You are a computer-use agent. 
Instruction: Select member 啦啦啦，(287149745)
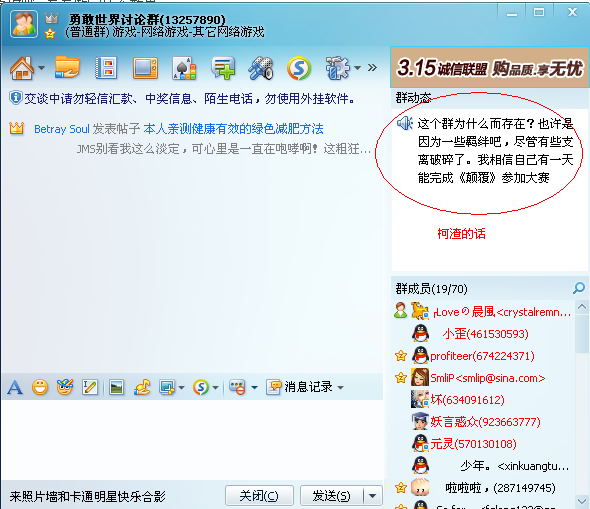[x=483, y=488]
